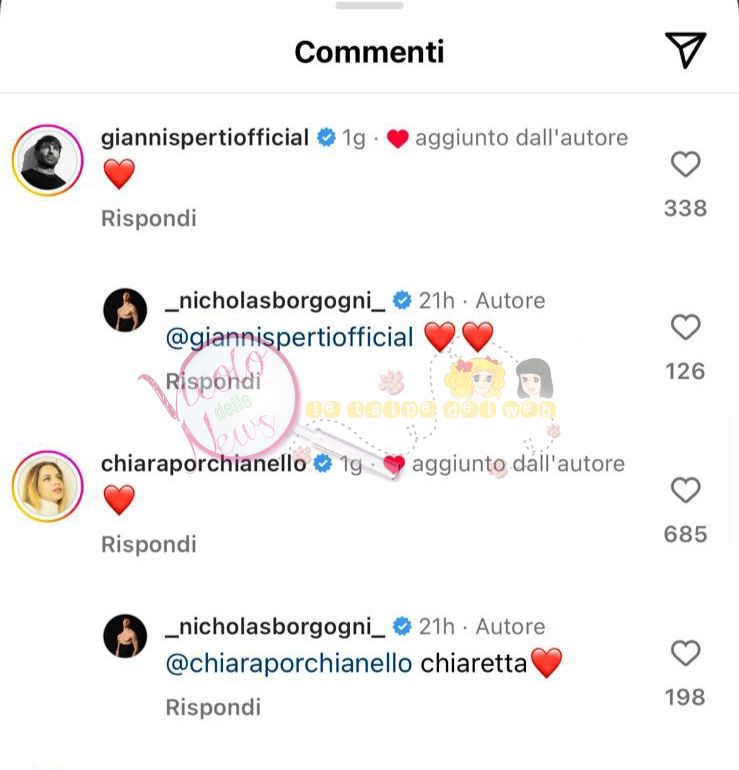View the 685 likes count
Viewport: 739px width, 770px height.
tap(685, 534)
